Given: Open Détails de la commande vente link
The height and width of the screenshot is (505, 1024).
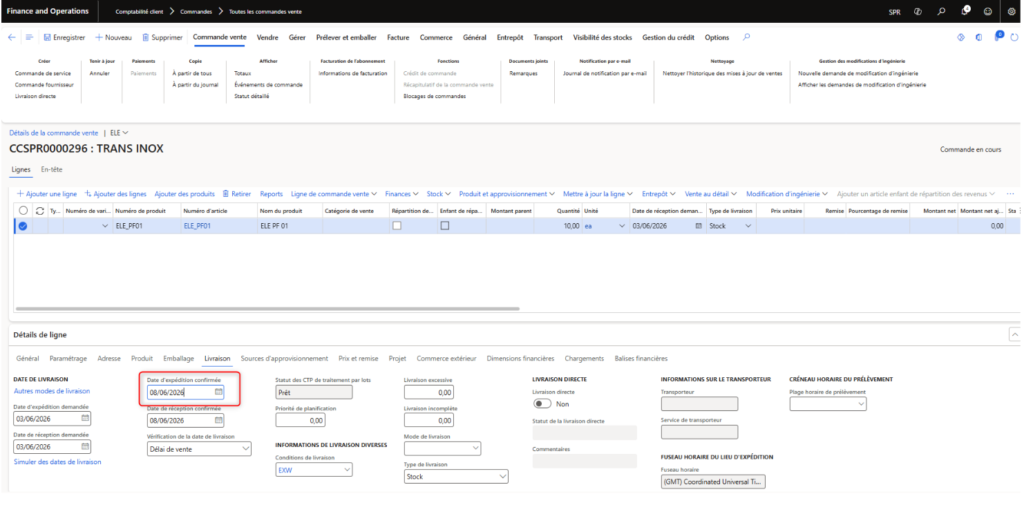Looking at the screenshot, I should coord(54,133).
